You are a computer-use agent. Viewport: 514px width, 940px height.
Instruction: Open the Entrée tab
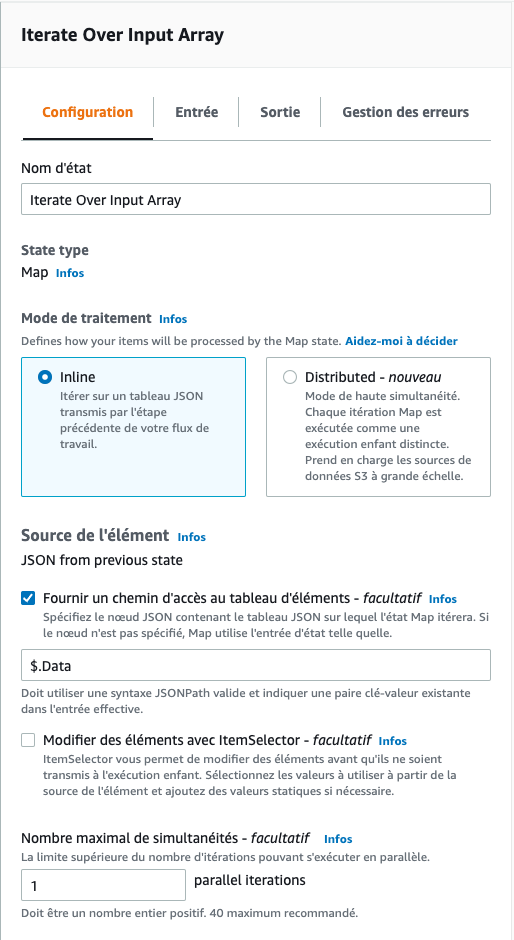(x=196, y=112)
